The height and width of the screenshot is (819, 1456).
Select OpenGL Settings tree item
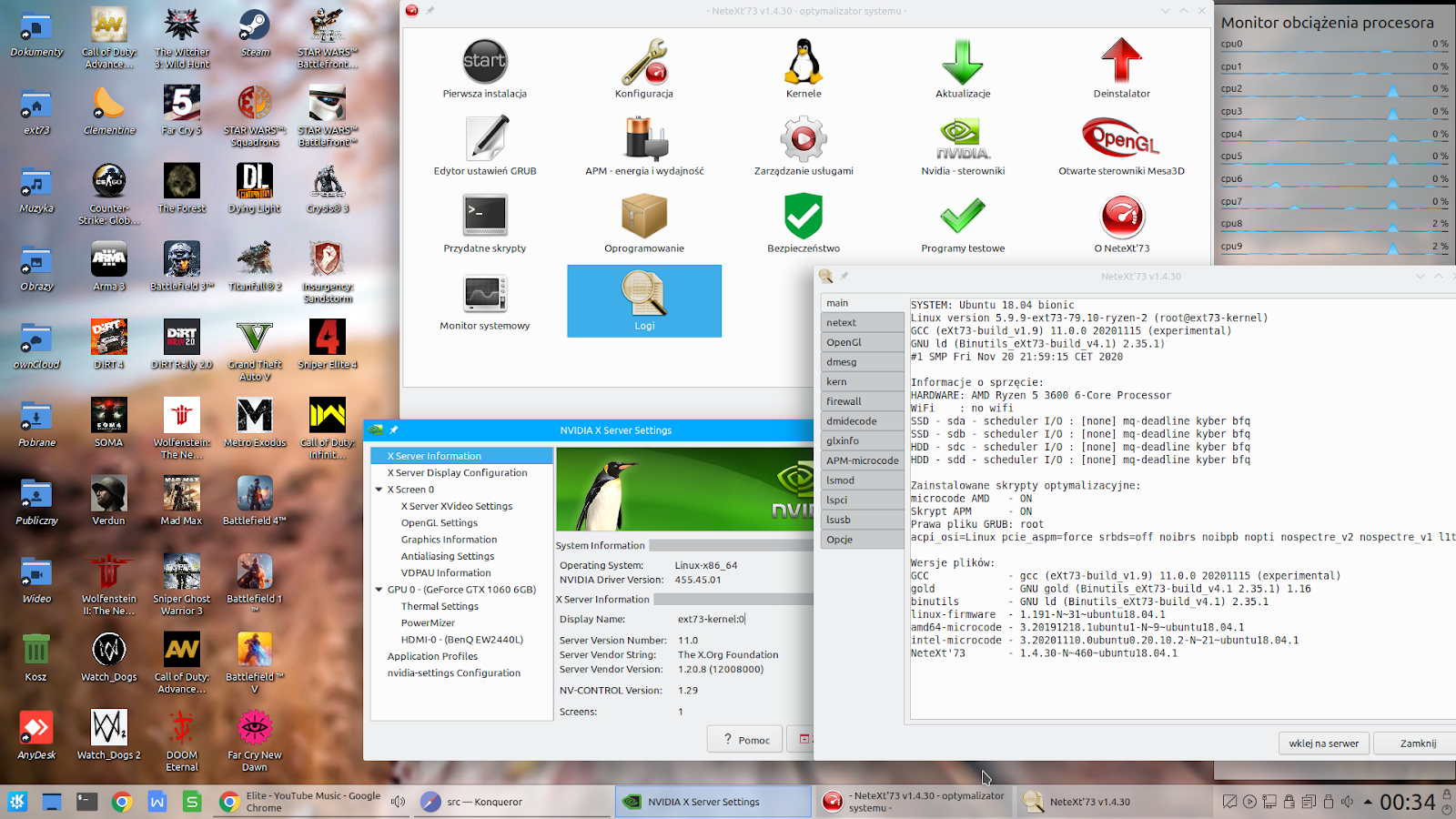tap(440, 523)
